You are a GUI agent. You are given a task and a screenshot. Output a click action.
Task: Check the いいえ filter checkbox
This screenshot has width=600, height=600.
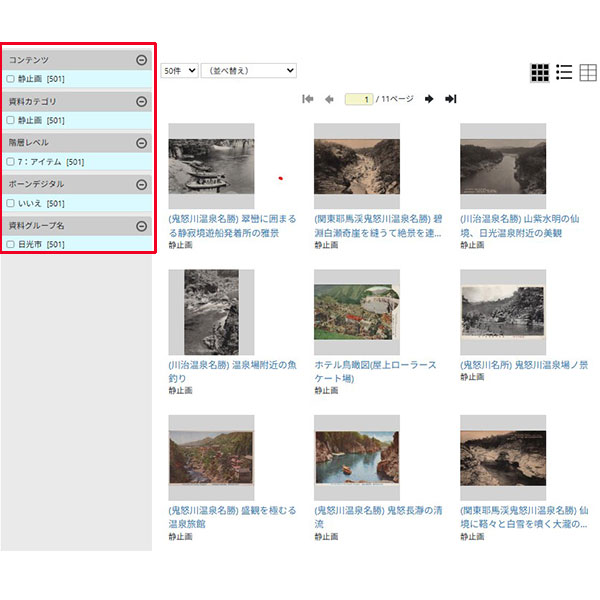pyautogui.click(x=10, y=203)
